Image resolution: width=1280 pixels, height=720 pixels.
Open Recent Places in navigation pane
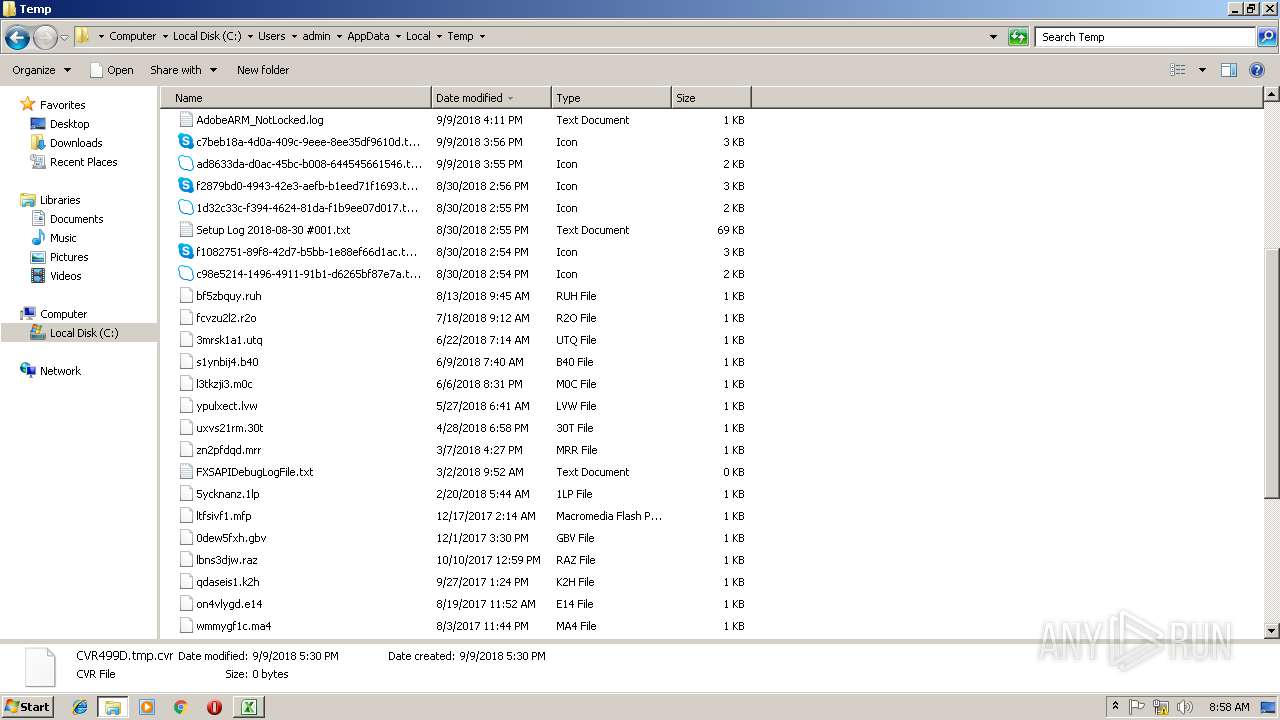coord(83,162)
